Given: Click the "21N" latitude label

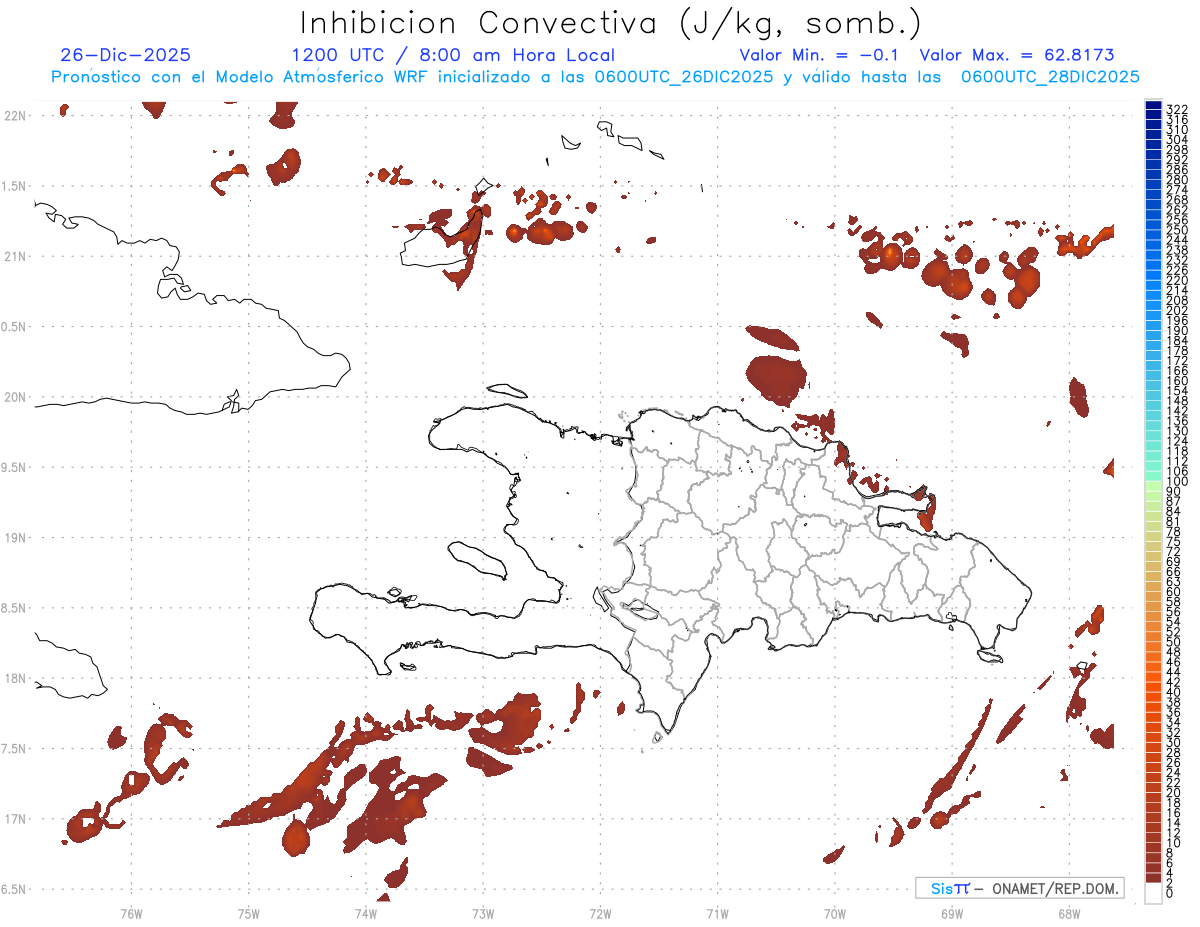Looking at the screenshot, I should pos(14,256).
